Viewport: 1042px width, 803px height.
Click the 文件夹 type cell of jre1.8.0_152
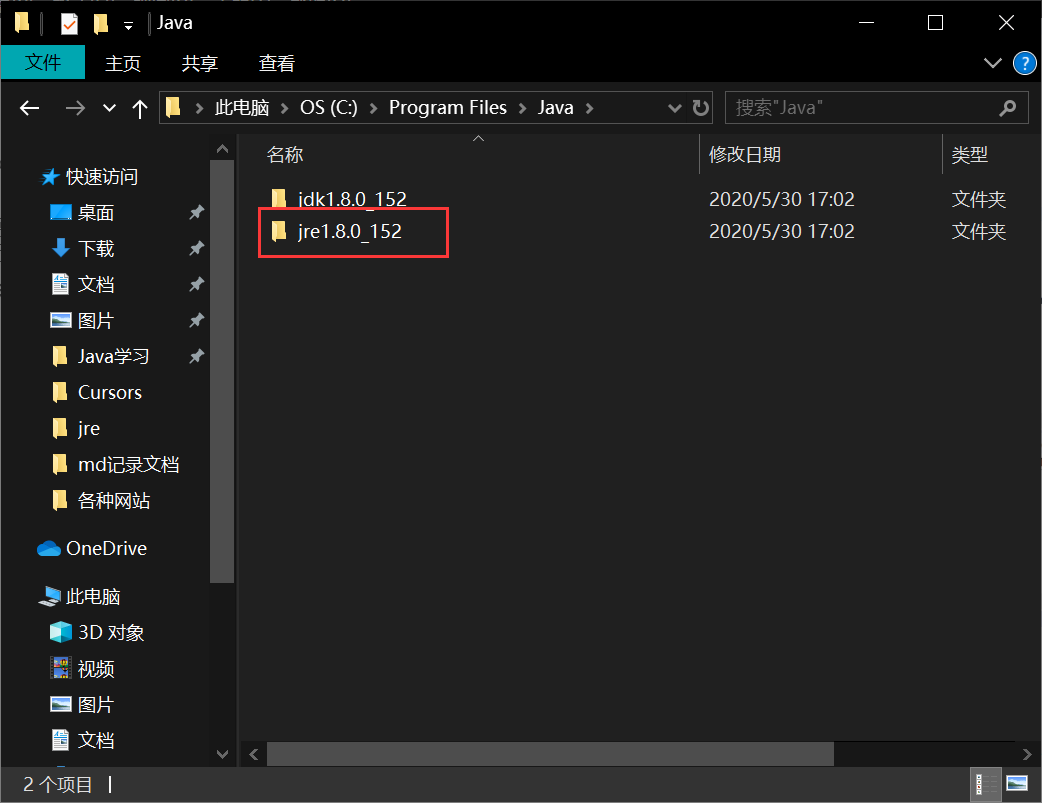pos(979,231)
